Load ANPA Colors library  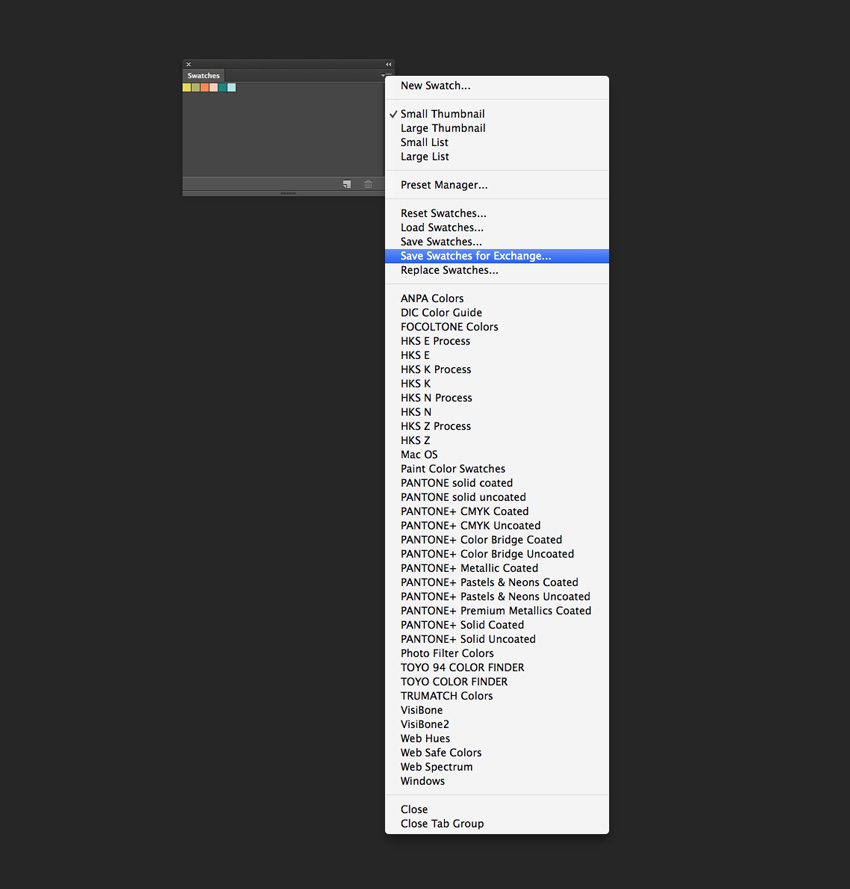[497, 298]
